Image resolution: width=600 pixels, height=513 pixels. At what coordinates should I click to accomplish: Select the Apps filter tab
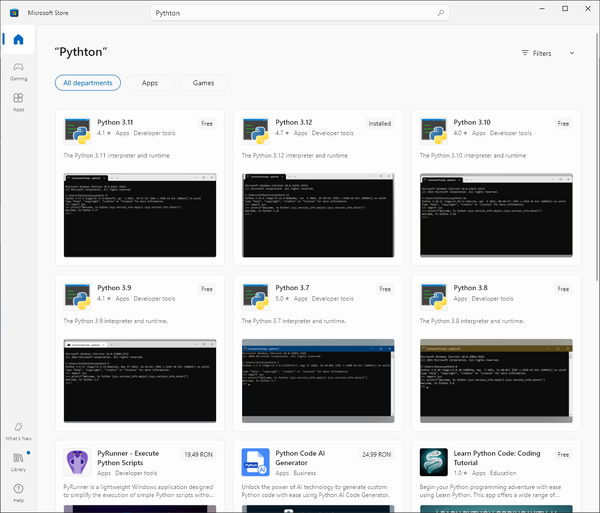pyautogui.click(x=150, y=83)
